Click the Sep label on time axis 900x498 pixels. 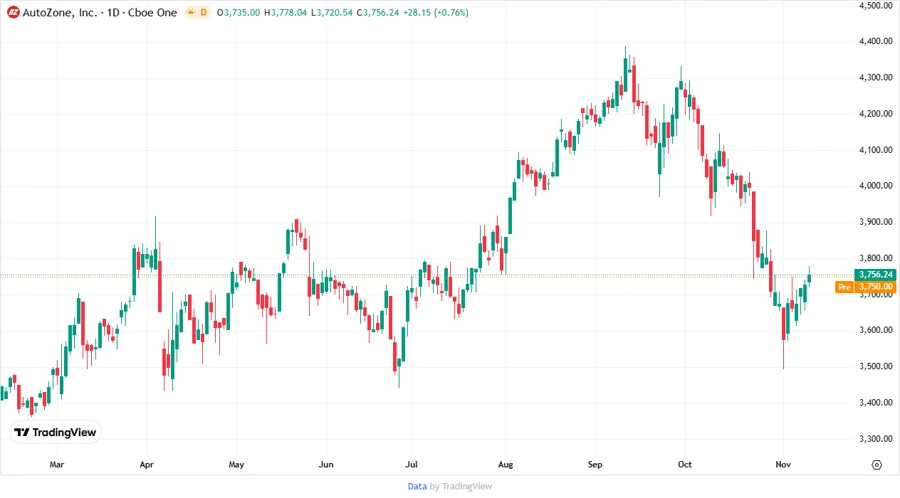pos(595,464)
